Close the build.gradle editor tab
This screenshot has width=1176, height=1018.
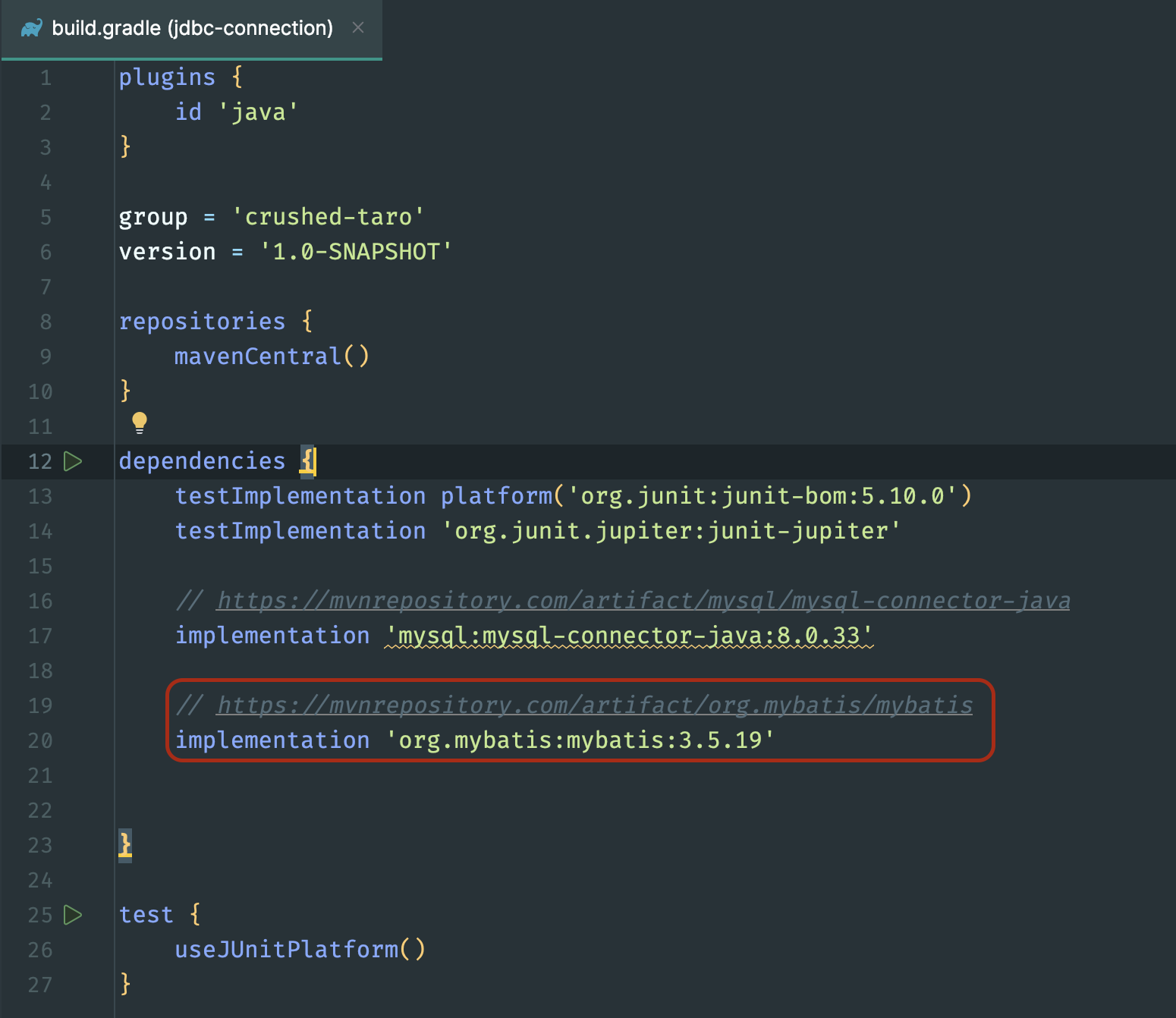[358, 28]
